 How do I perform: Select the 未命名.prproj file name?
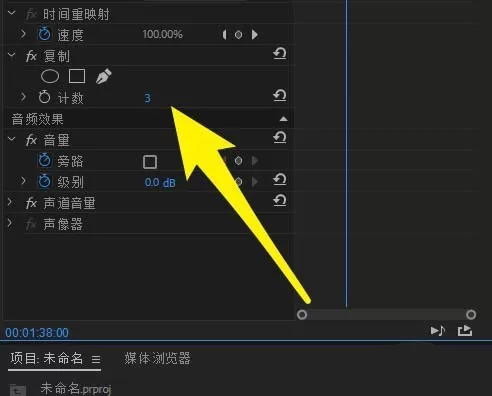pos(76,388)
